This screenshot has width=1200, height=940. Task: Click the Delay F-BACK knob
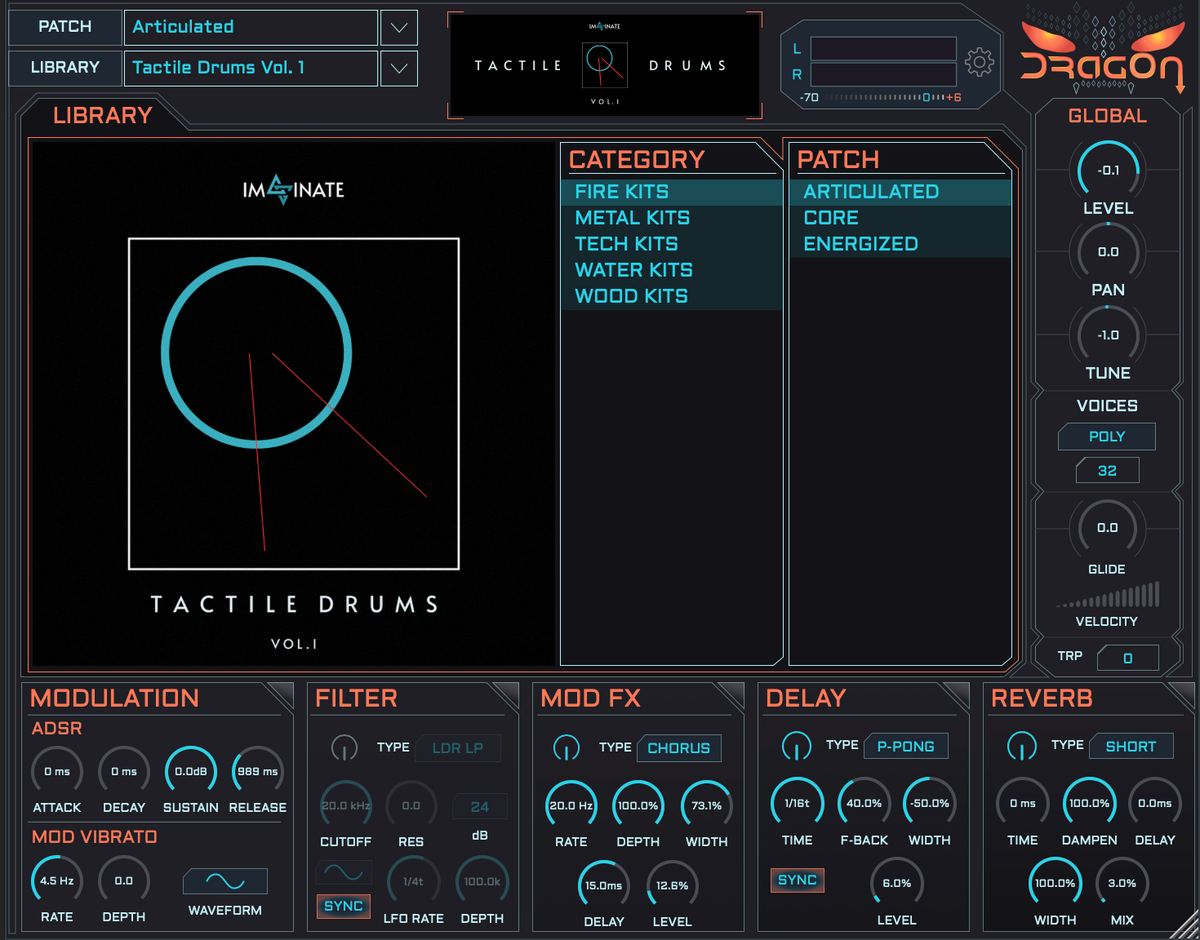pyautogui.click(x=864, y=803)
